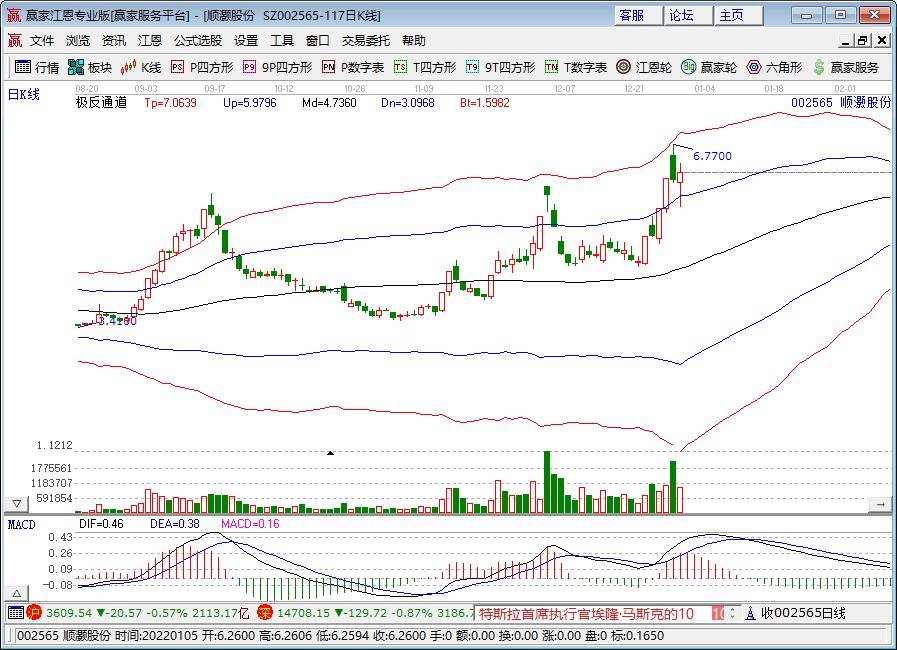The image size is (897, 650).
Task: Click the 收002565日线 status text
Action: (x=803, y=613)
